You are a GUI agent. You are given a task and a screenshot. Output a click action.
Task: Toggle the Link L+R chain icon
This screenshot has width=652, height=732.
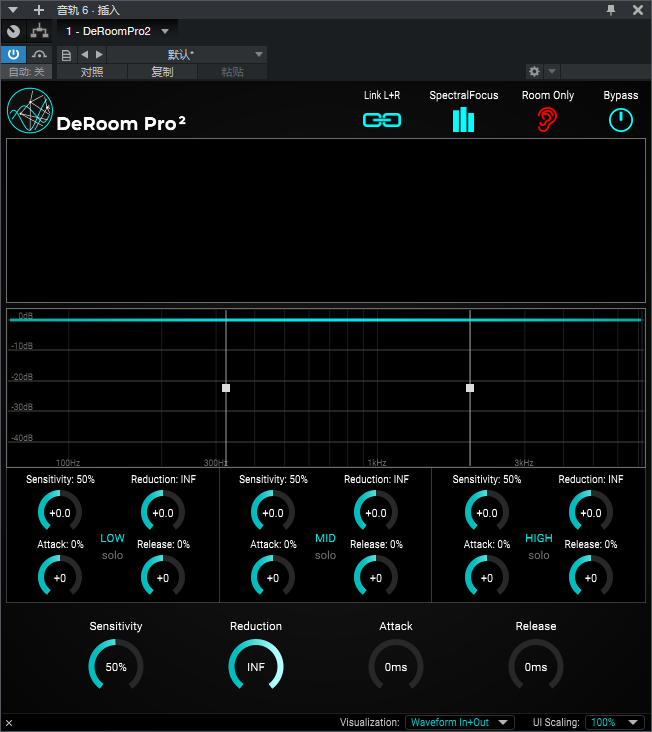coord(382,120)
